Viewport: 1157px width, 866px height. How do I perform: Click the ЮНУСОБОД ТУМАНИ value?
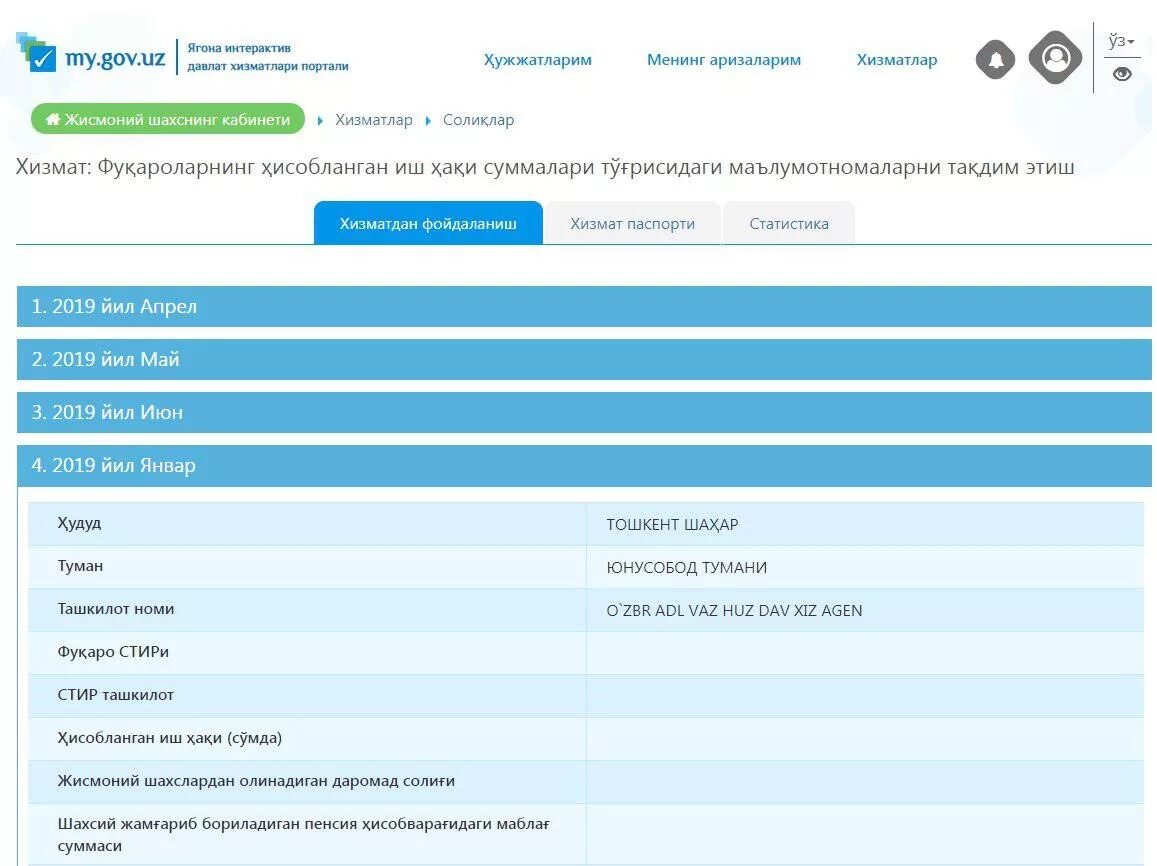point(686,567)
